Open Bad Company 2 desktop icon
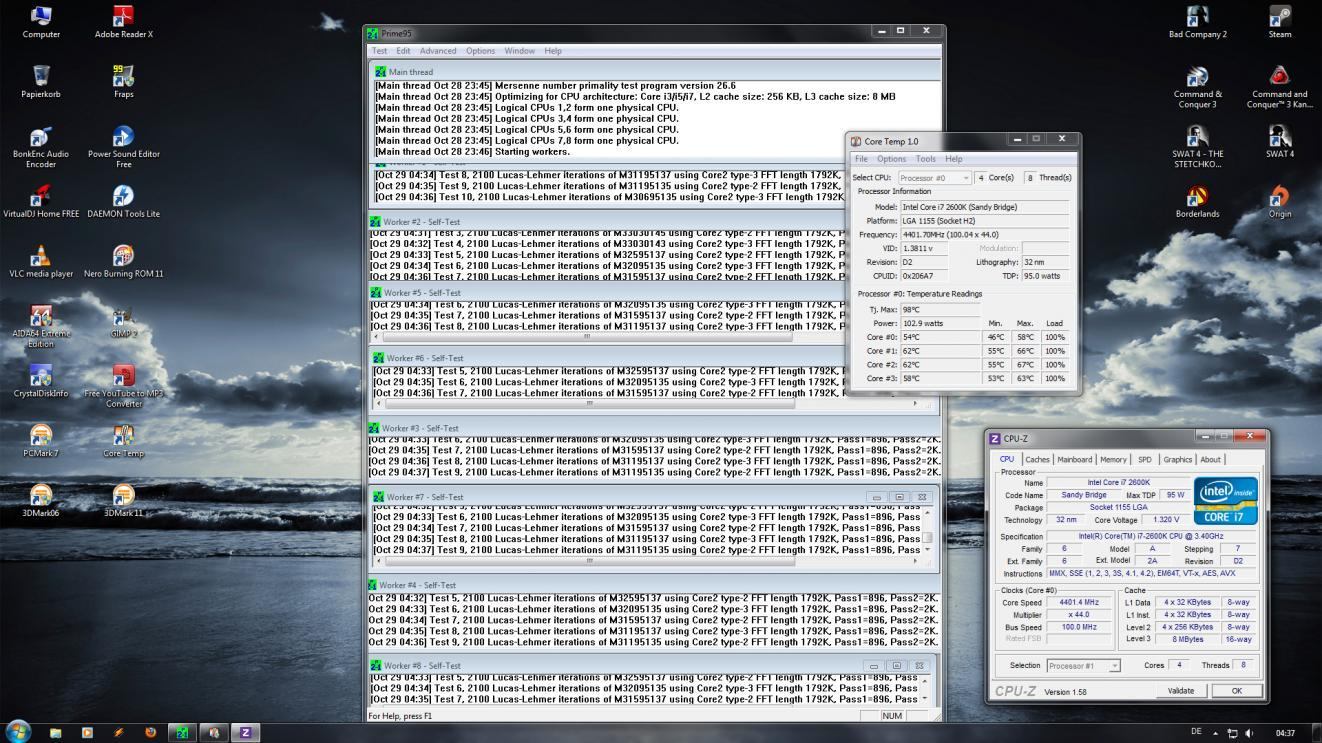 (x=1197, y=21)
